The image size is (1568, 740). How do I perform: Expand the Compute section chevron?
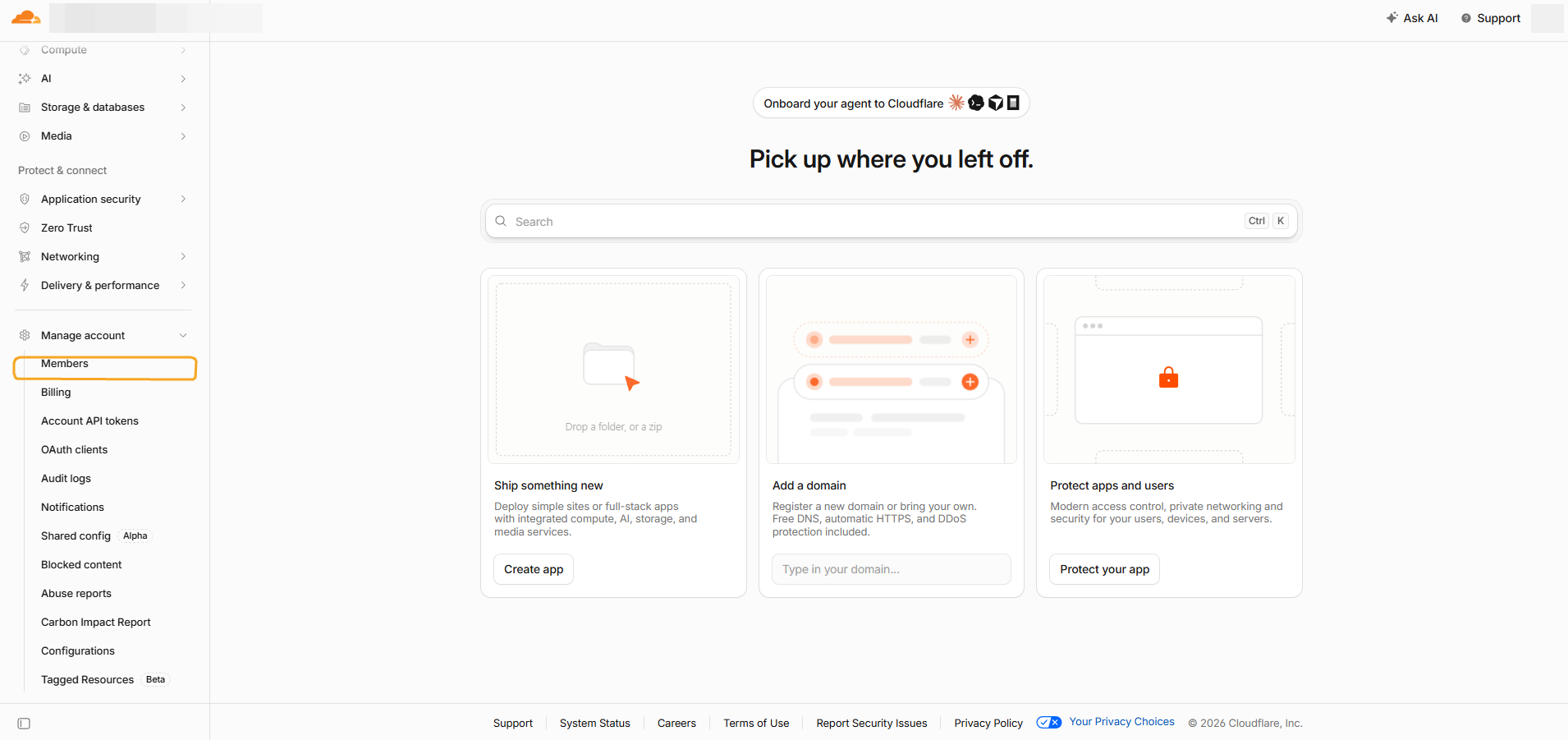click(x=183, y=50)
